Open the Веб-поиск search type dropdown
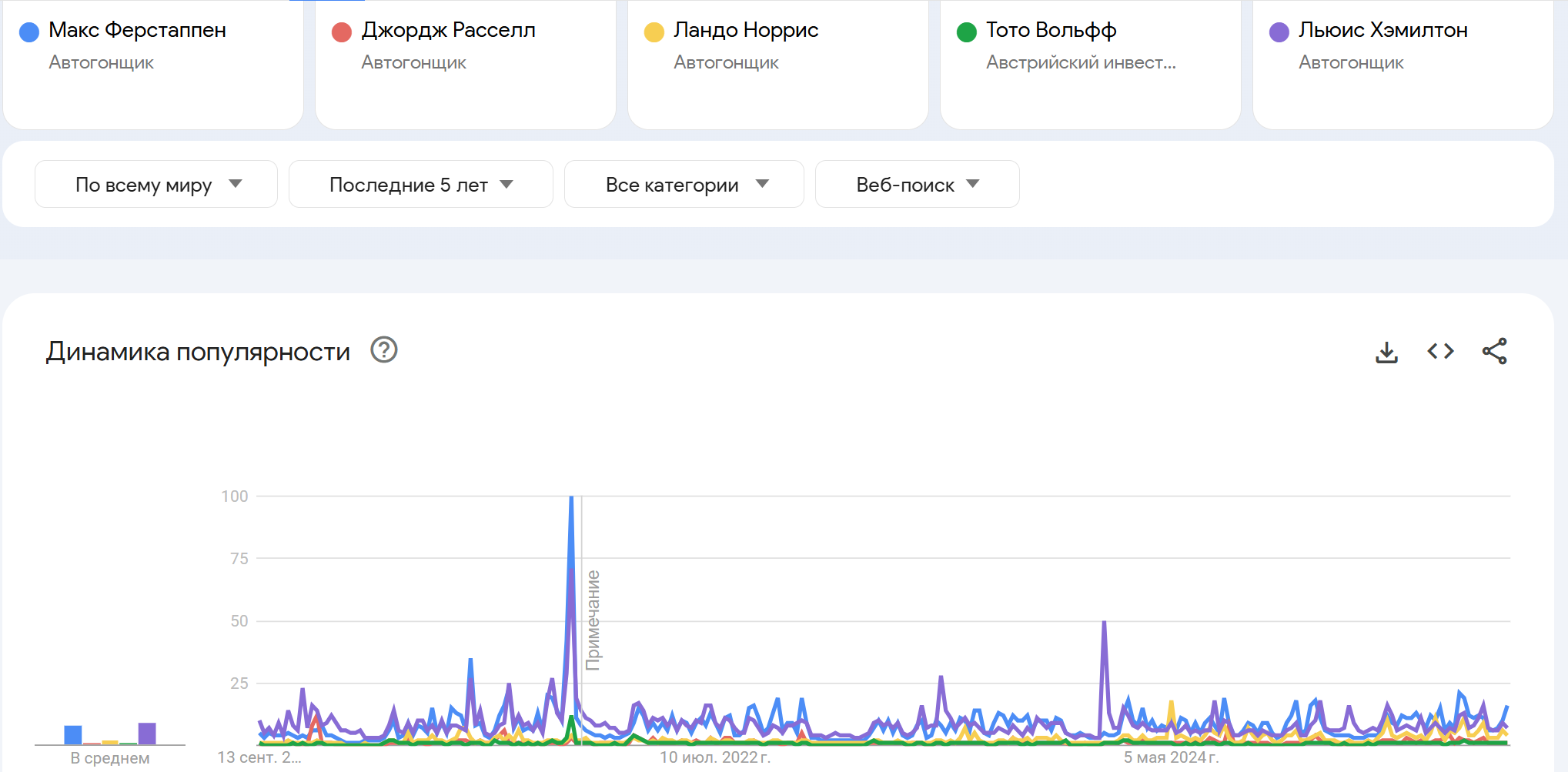Image resolution: width=1568 pixels, height=772 pixels. tap(917, 184)
